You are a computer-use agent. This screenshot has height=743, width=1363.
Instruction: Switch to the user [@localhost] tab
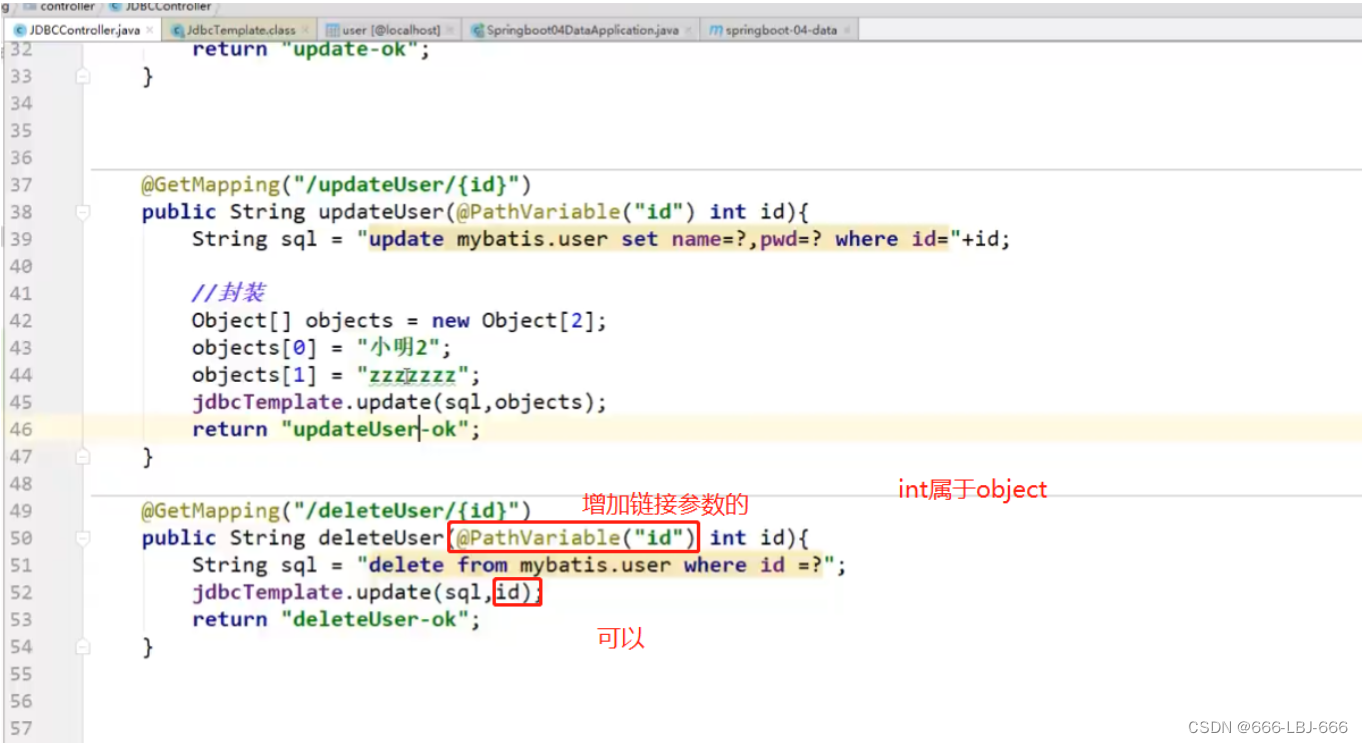coord(391,30)
